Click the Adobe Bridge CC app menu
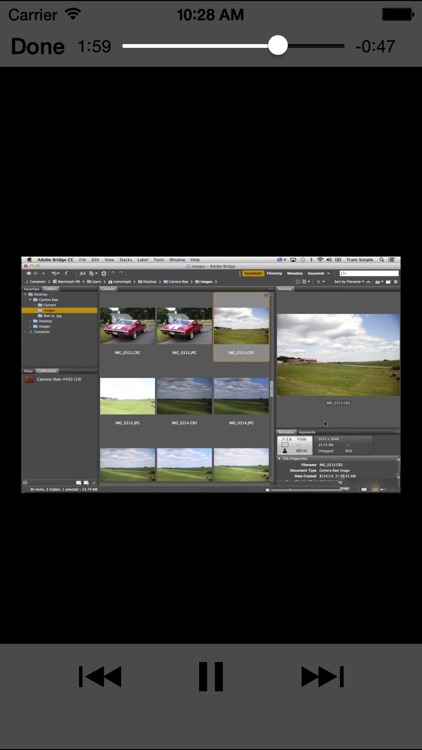Image resolution: width=422 pixels, height=750 pixels. pos(56,260)
